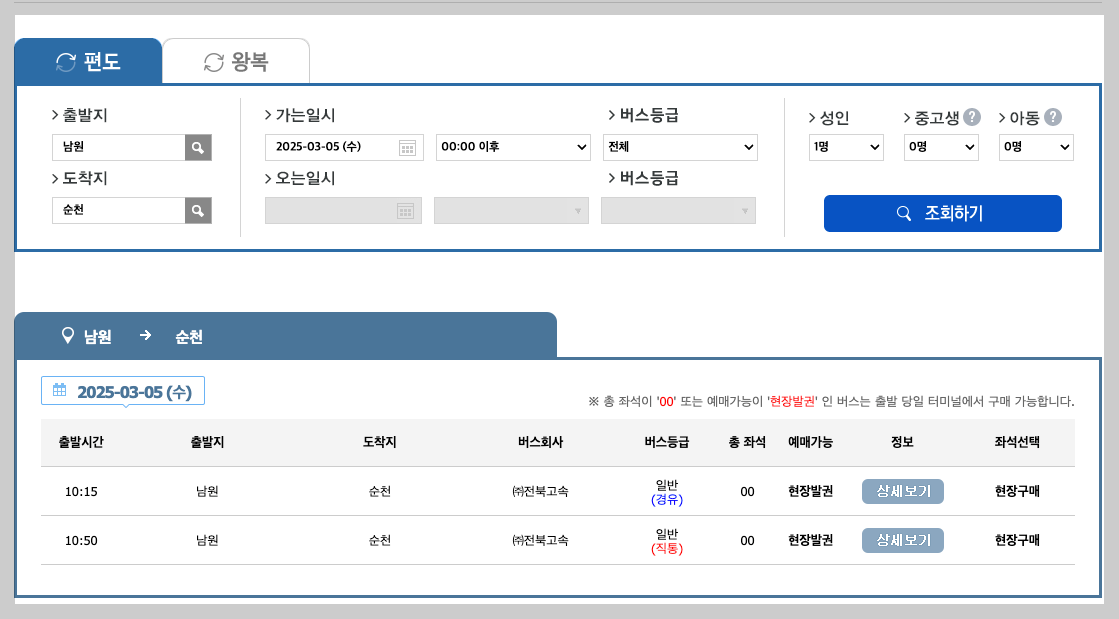This screenshot has width=1119, height=619.
Task: Click inside the 출발지 input showing 남원
Action: tap(120, 147)
